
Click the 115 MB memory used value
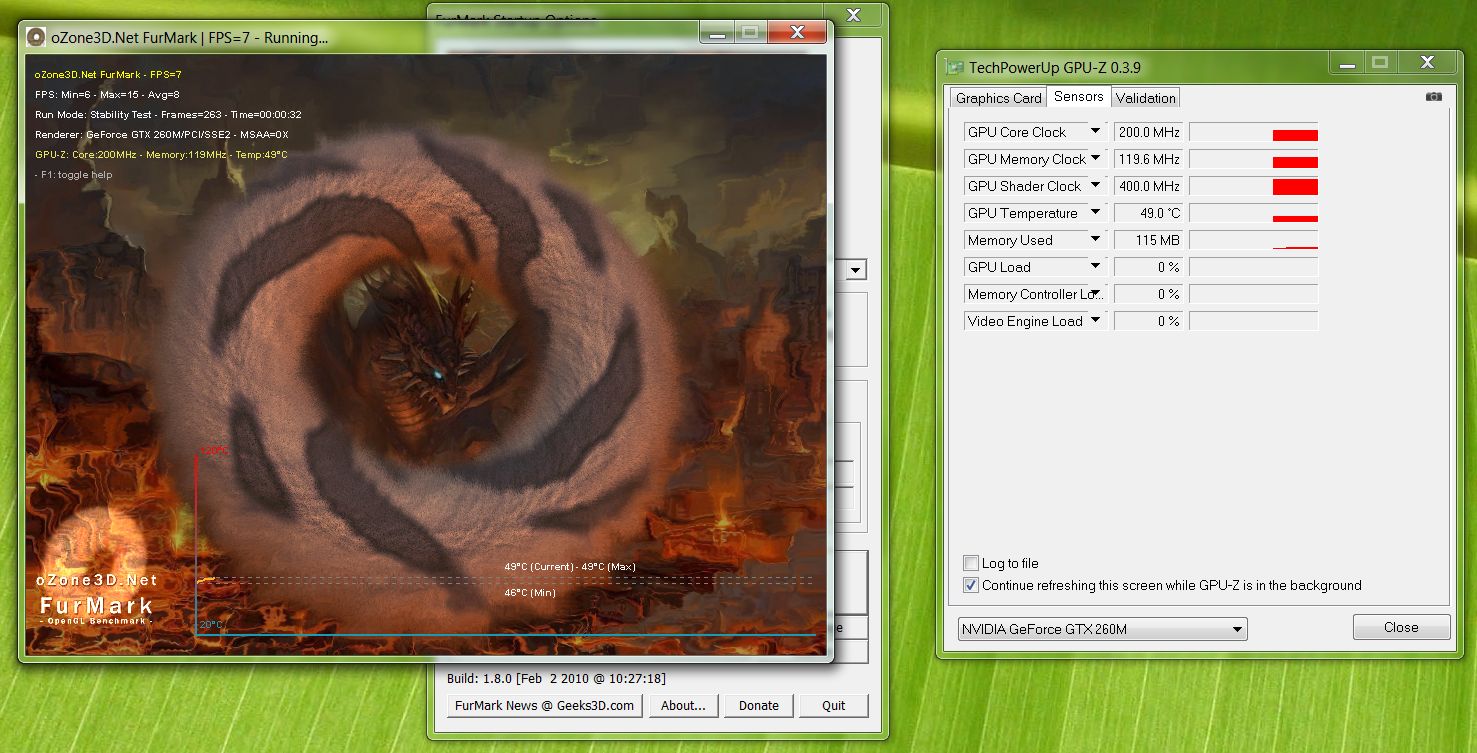pyautogui.click(x=1148, y=240)
